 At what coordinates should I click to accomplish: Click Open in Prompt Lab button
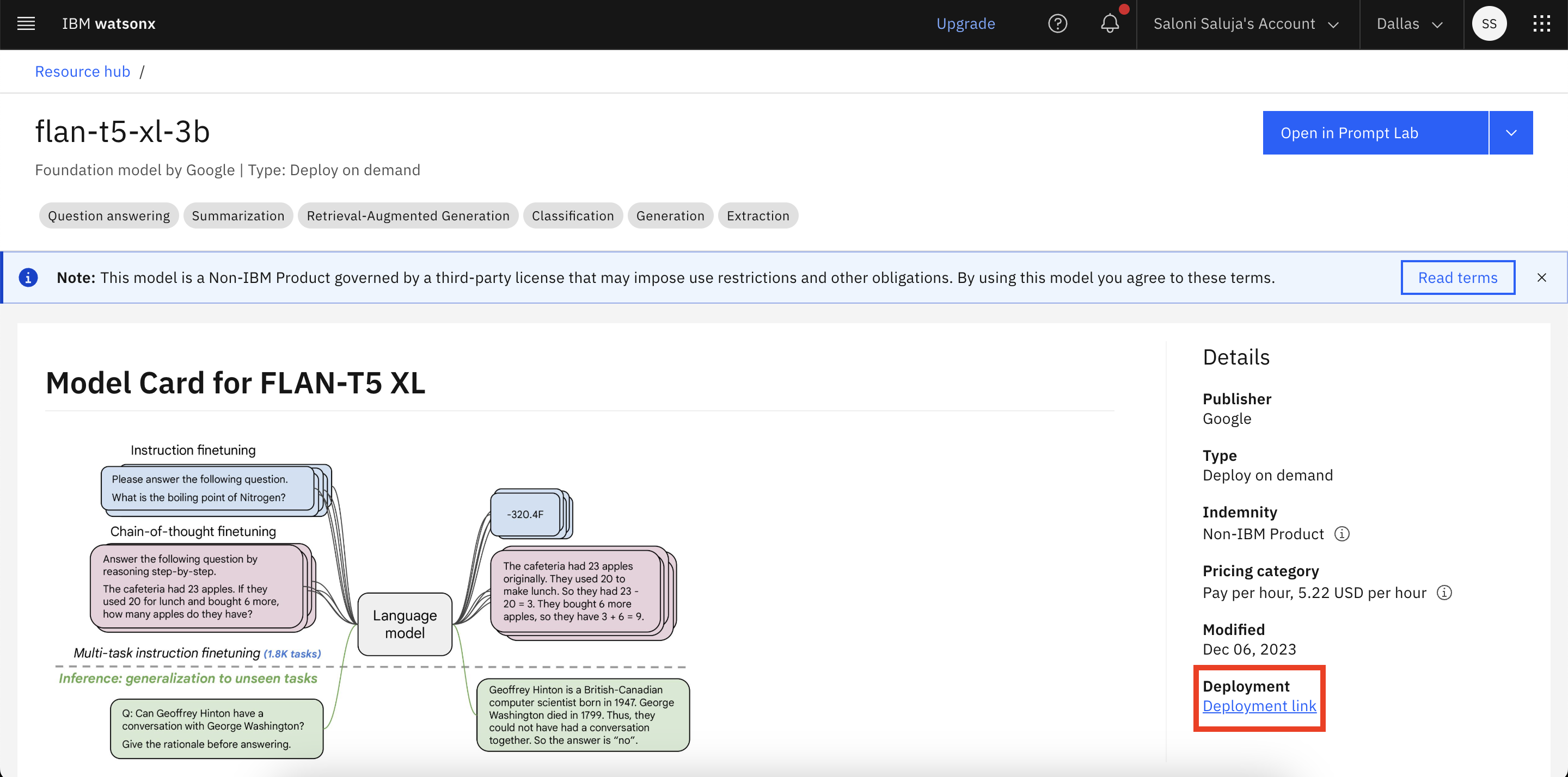pos(1375,133)
